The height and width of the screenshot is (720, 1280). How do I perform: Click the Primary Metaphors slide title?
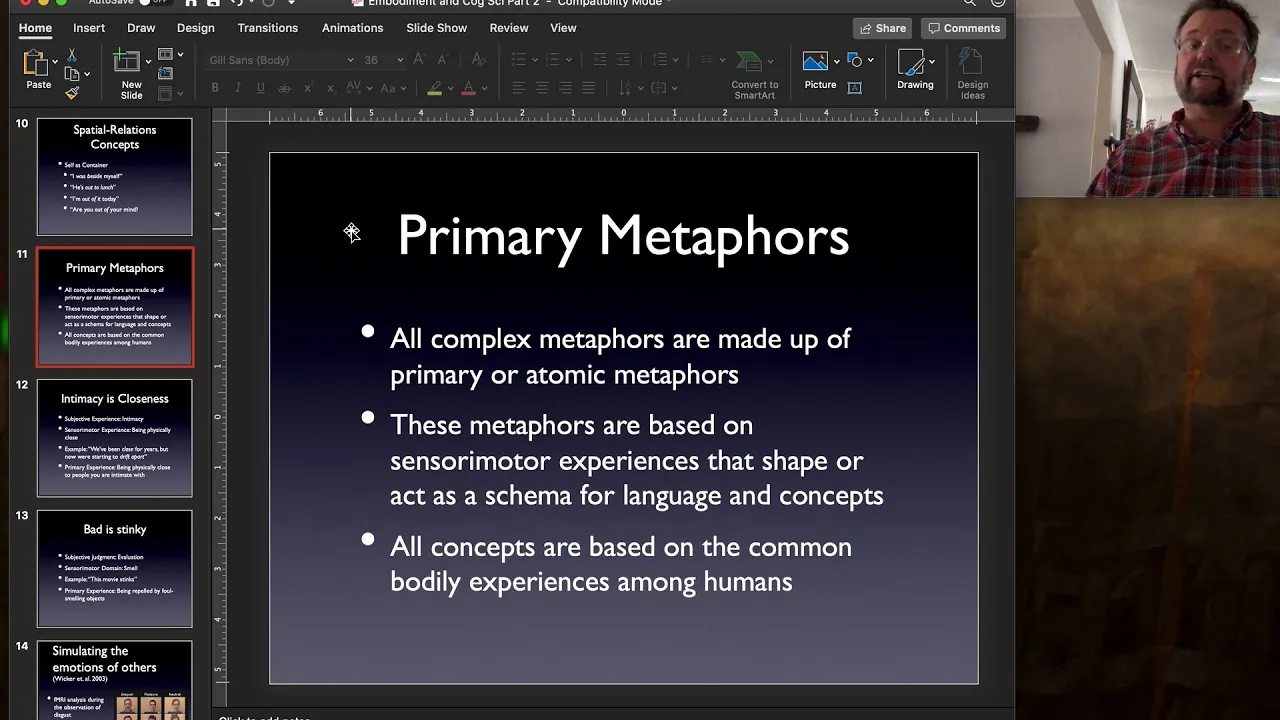coord(623,237)
